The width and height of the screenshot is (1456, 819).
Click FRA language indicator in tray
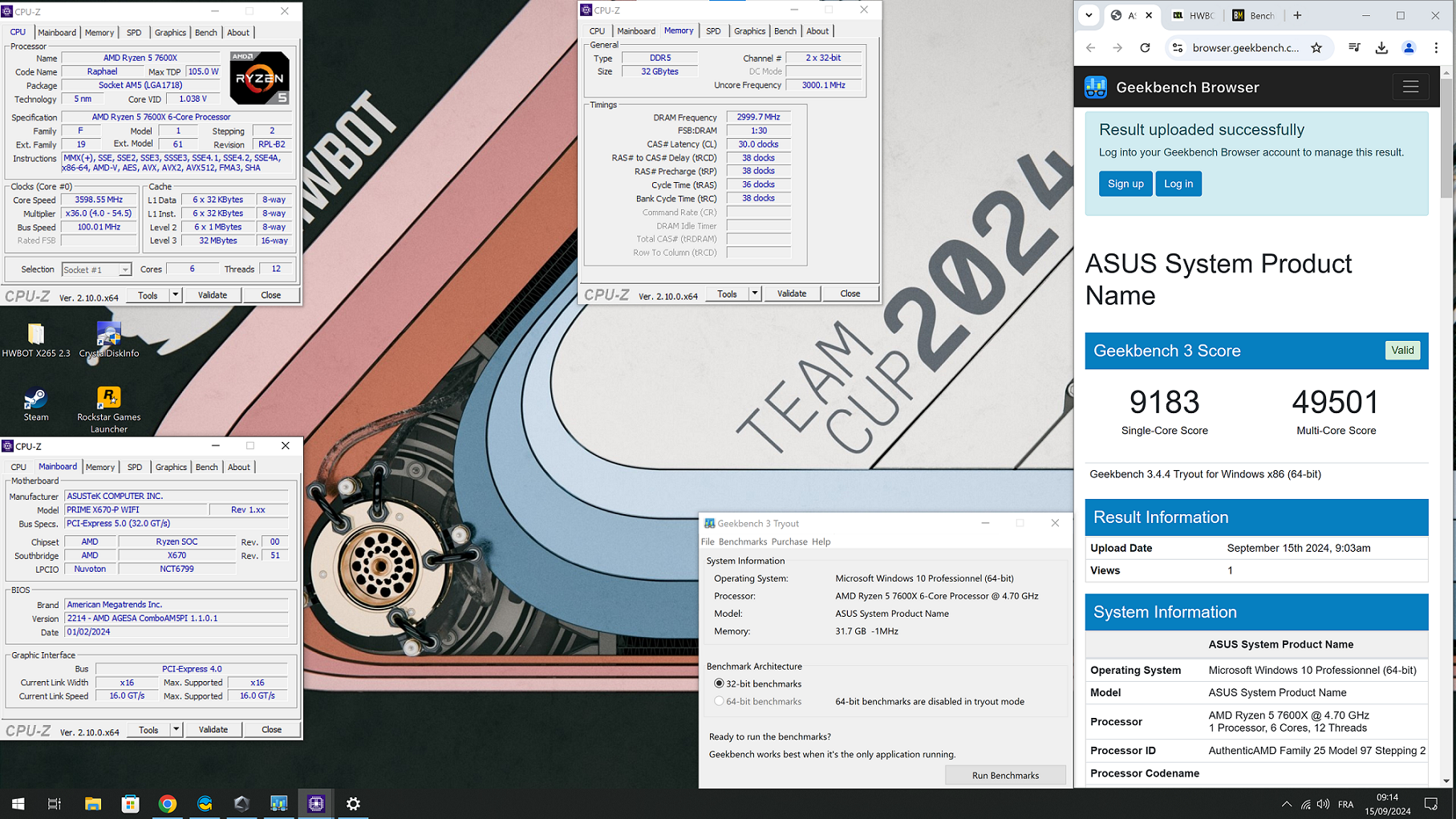coord(1346,804)
